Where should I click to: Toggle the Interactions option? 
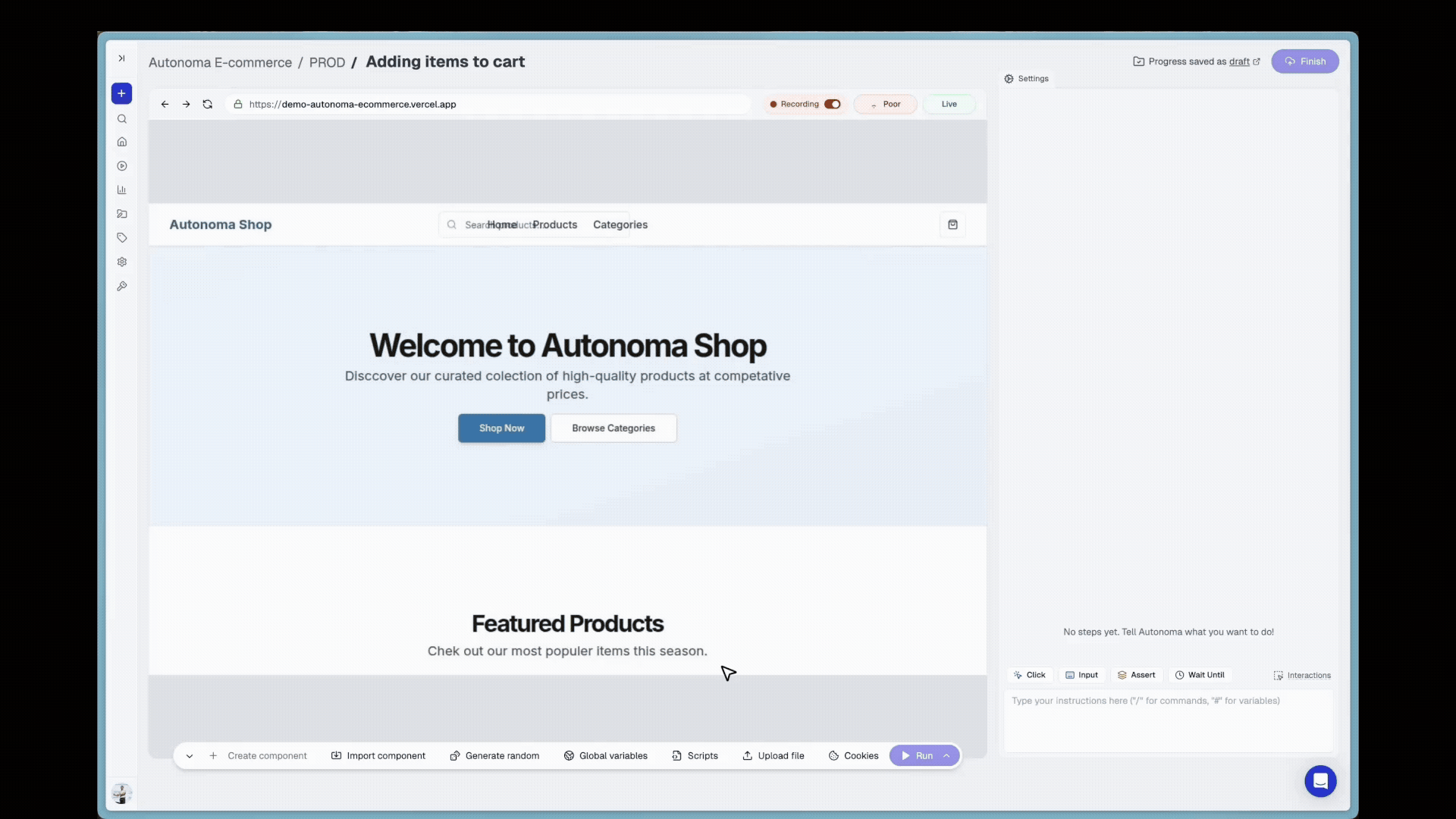pyautogui.click(x=1302, y=675)
